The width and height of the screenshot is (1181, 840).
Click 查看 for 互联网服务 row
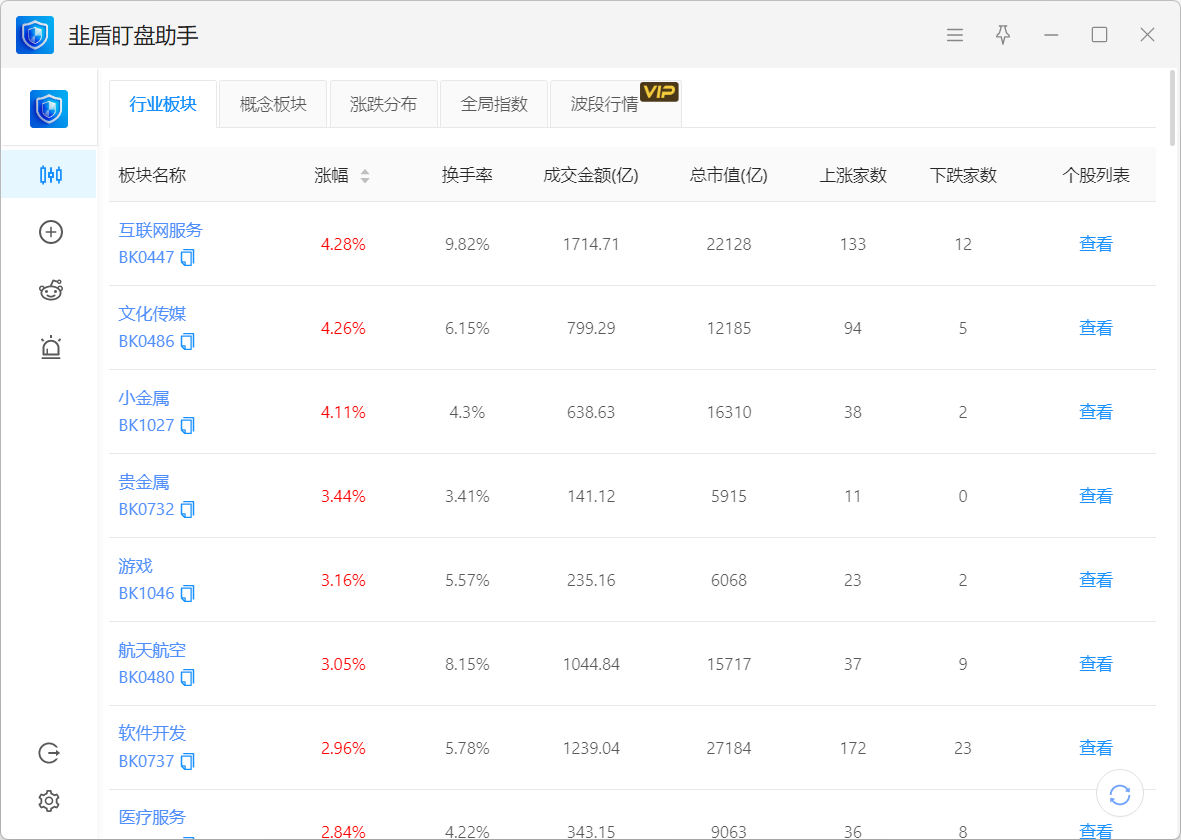pyautogui.click(x=1095, y=244)
